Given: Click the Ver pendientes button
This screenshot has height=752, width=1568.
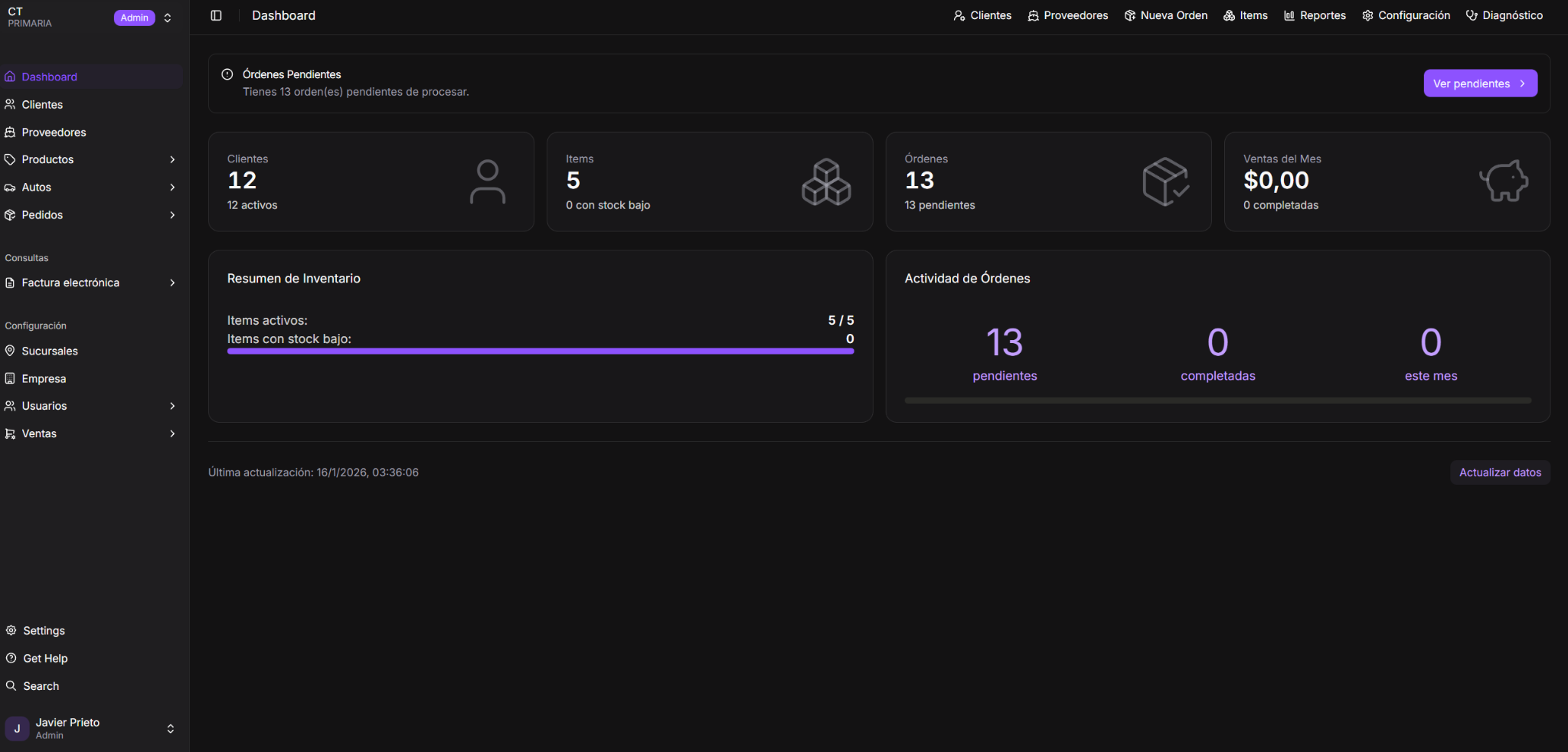Looking at the screenshot, I should tap(1479, 83).
